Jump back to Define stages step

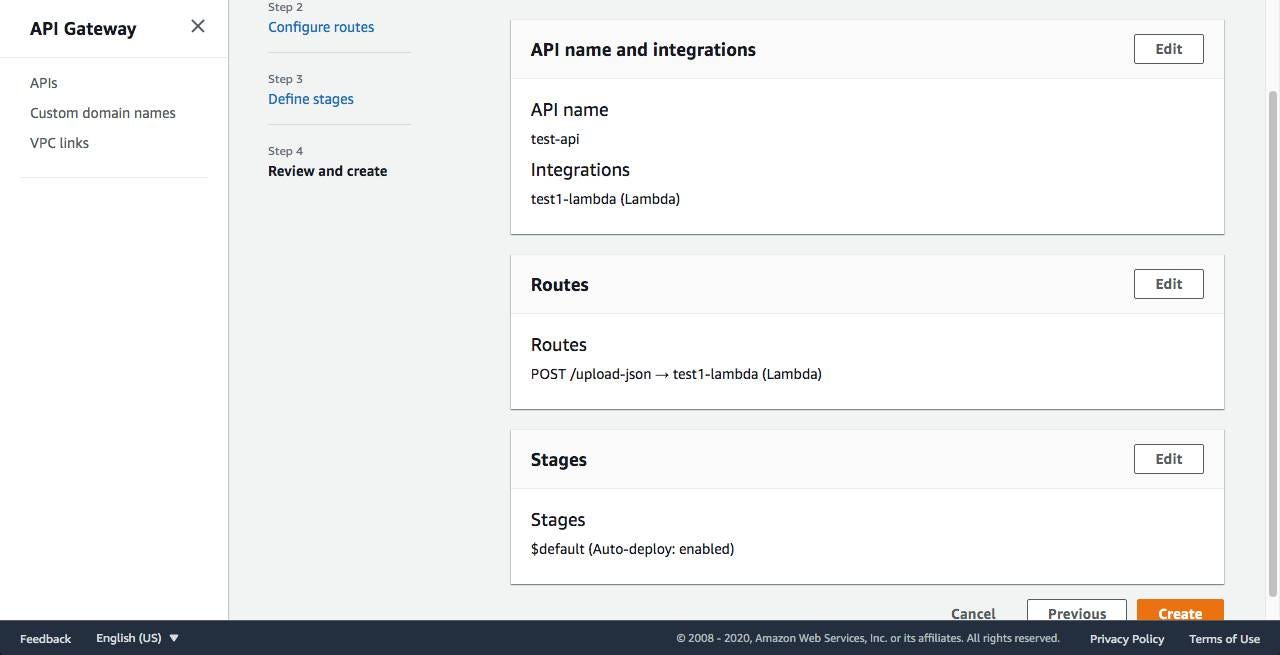[x=311, y=99]
